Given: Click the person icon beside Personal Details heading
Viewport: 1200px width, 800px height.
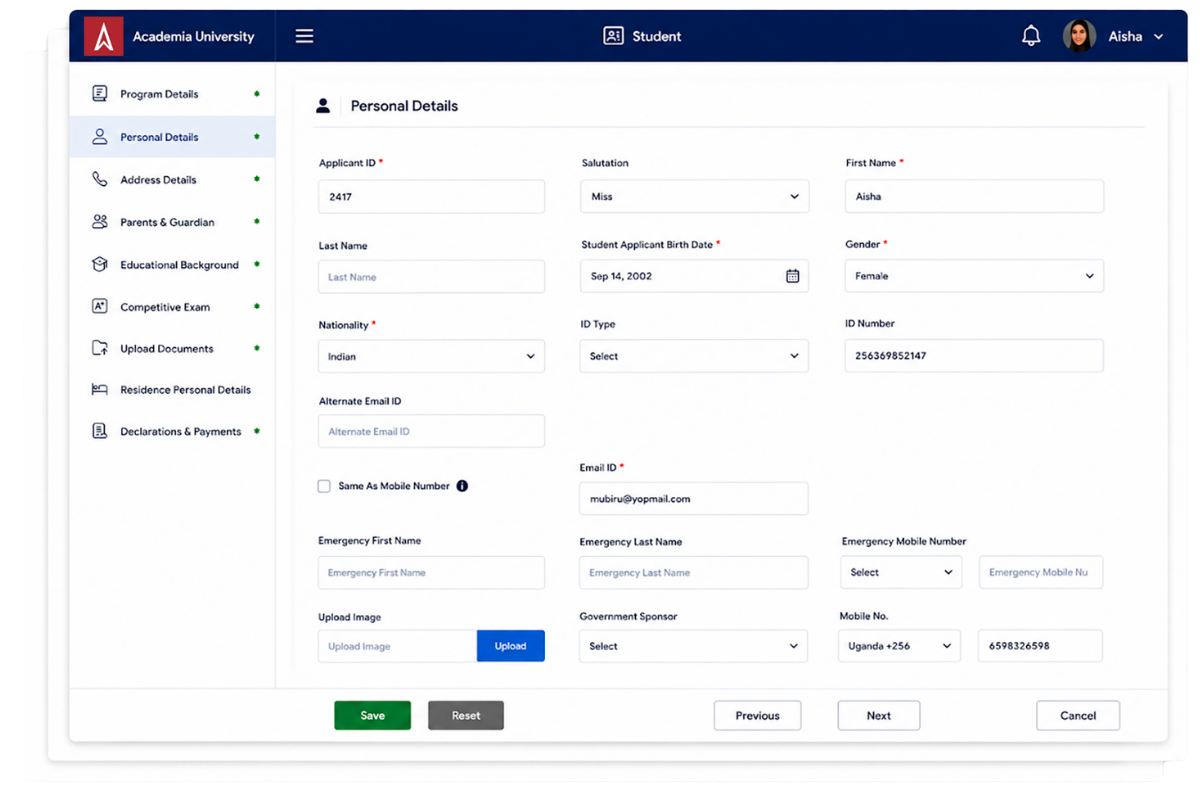Looking at the screenshot, I should click(x=323, y=106).
